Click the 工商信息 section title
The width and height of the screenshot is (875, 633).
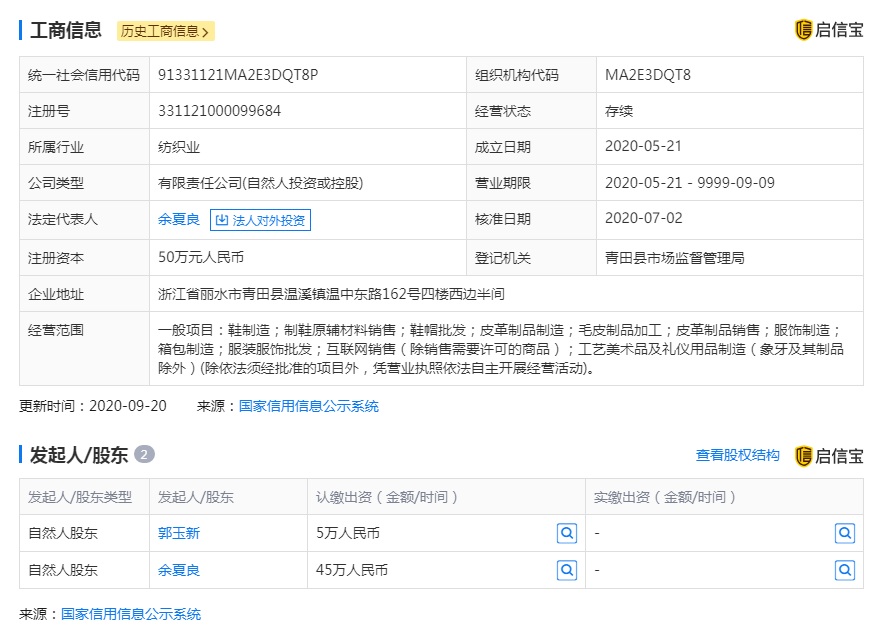[x=66, y=30]
